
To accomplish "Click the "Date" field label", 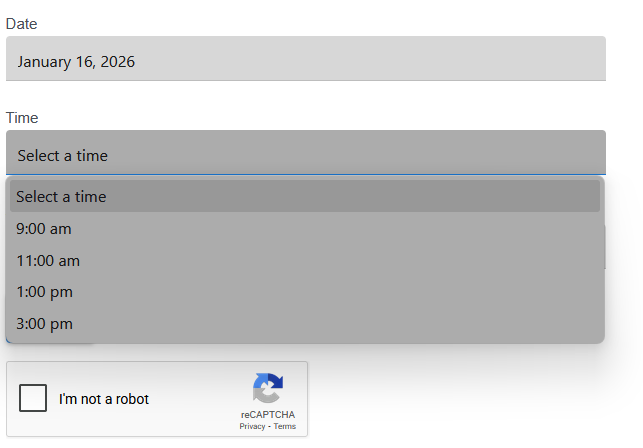I will [21, 23].
